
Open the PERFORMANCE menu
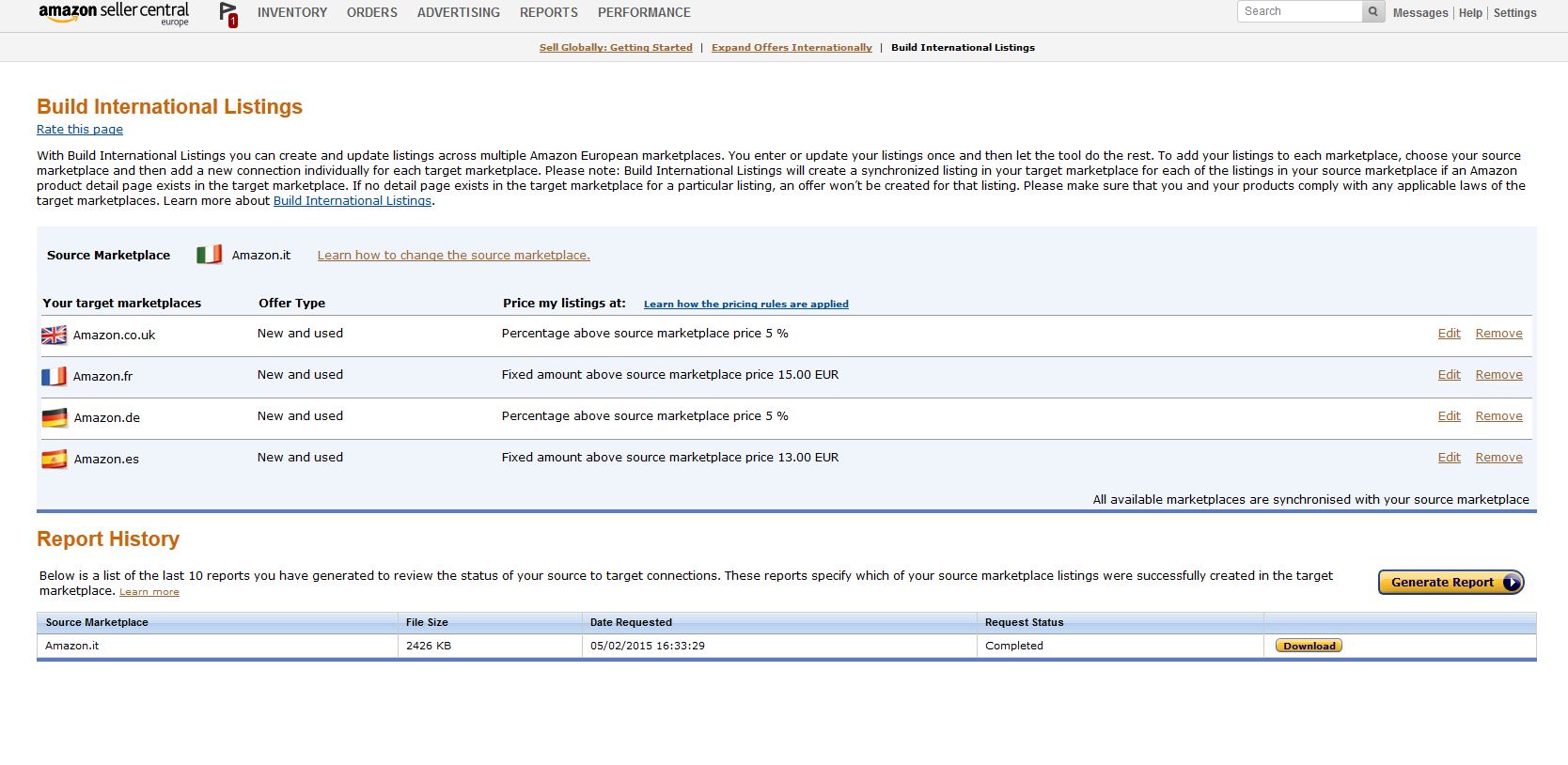pyautogui.click(x=644, y=12)
